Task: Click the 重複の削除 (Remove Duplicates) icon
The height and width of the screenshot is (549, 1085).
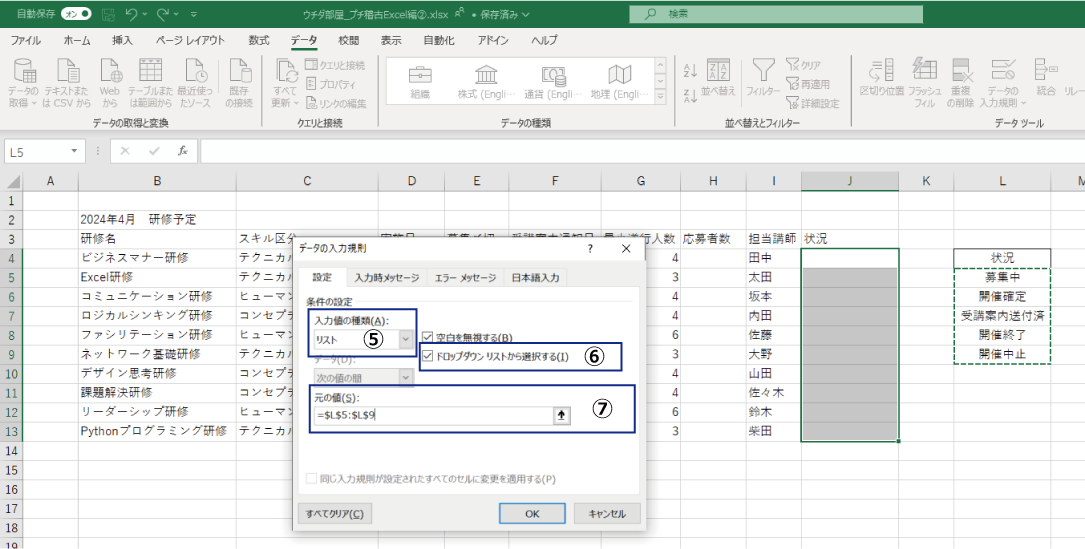Action: tap(962, 71)
